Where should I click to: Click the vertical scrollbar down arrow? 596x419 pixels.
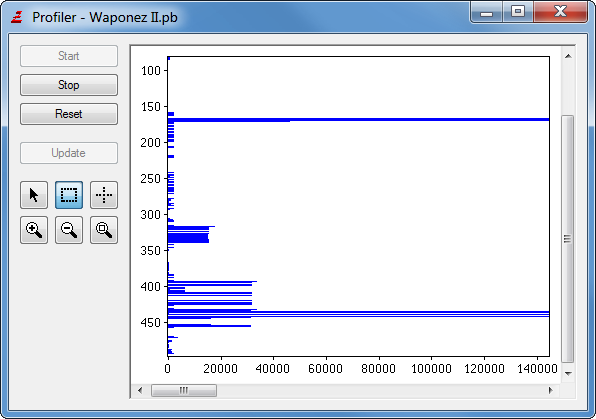(x=568, y=373)
